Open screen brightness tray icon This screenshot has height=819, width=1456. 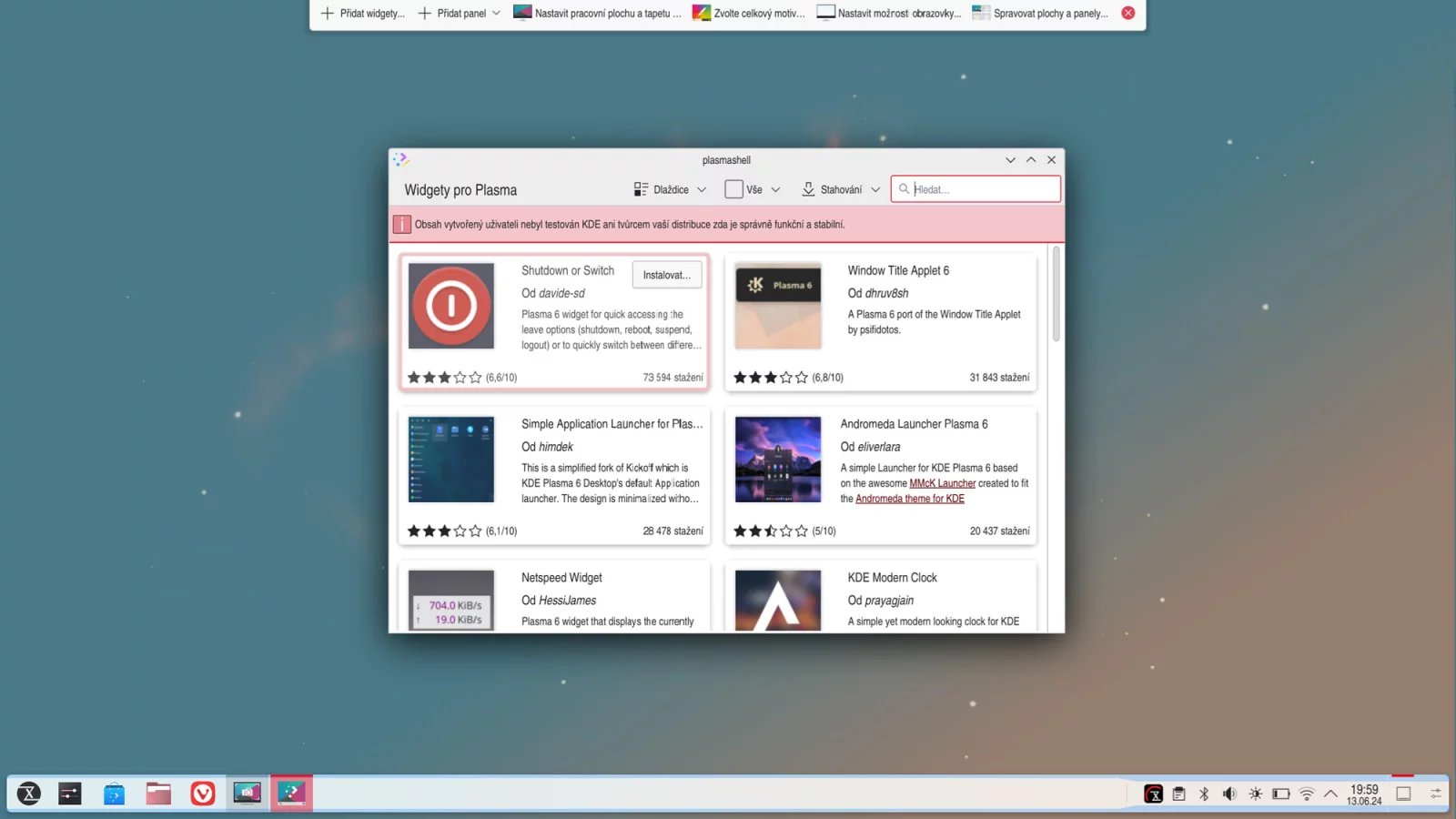pyautogui.click(x=1255, y=794)
